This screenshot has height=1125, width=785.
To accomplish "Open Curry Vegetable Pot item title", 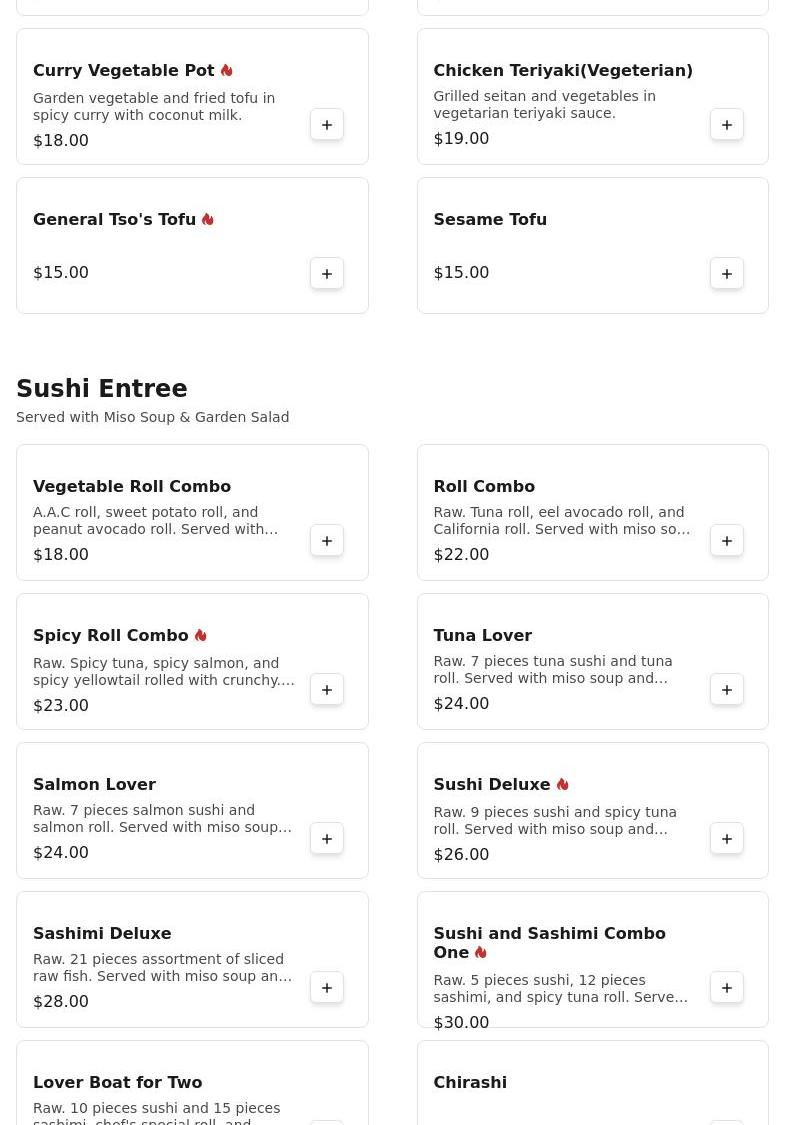I will [124, 71].
